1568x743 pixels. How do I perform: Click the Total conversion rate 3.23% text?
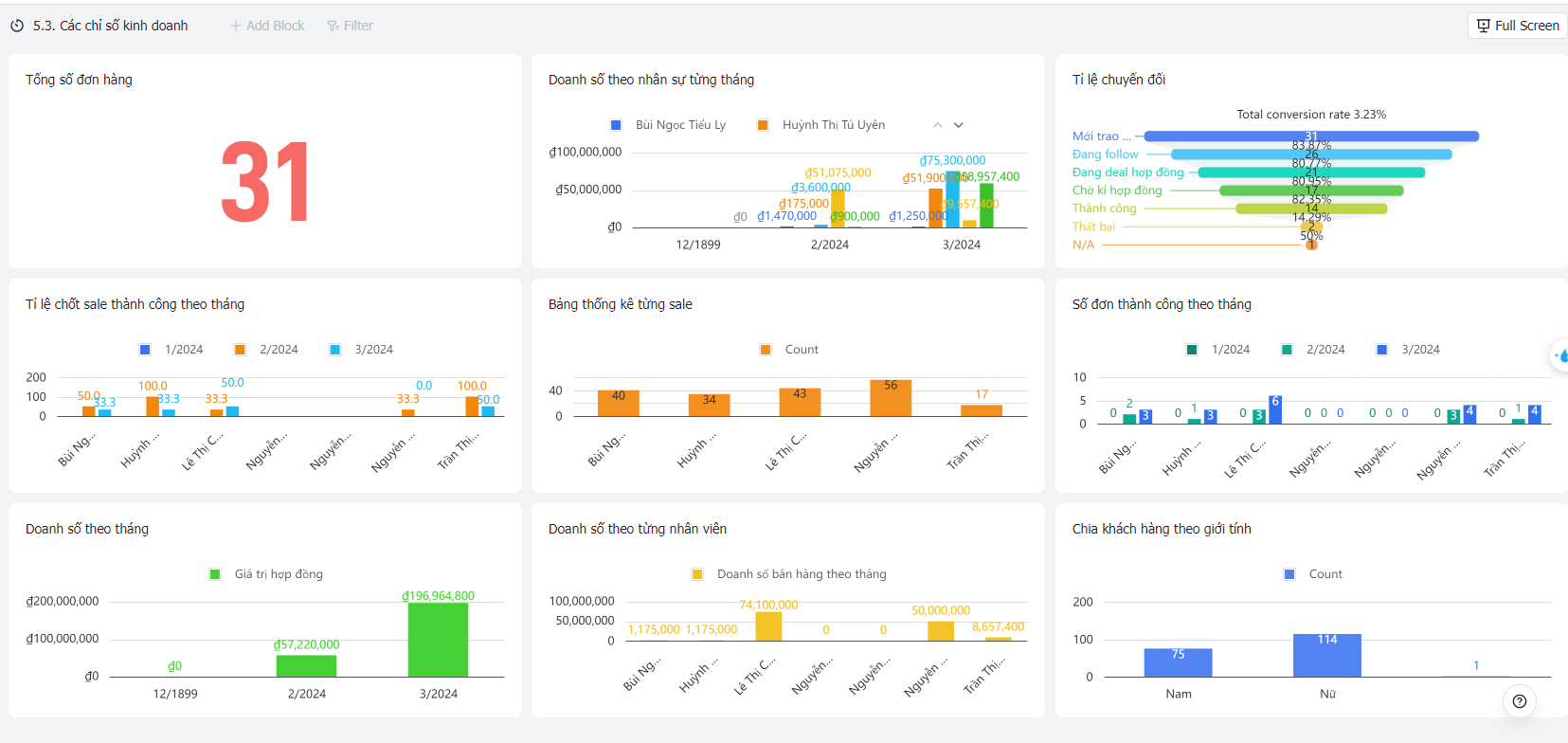click(1311, 115)
